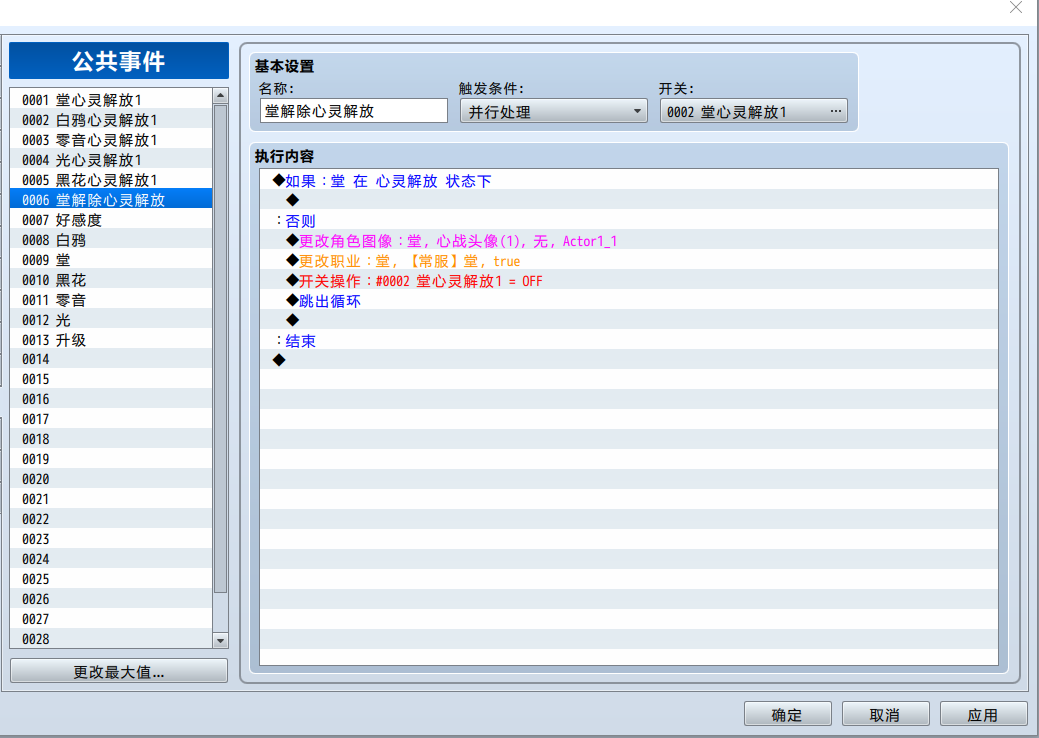This screenshot has width=1039, height=738.
Task: Select the 更改角色图像 command line
Action: tap(629, 240)
